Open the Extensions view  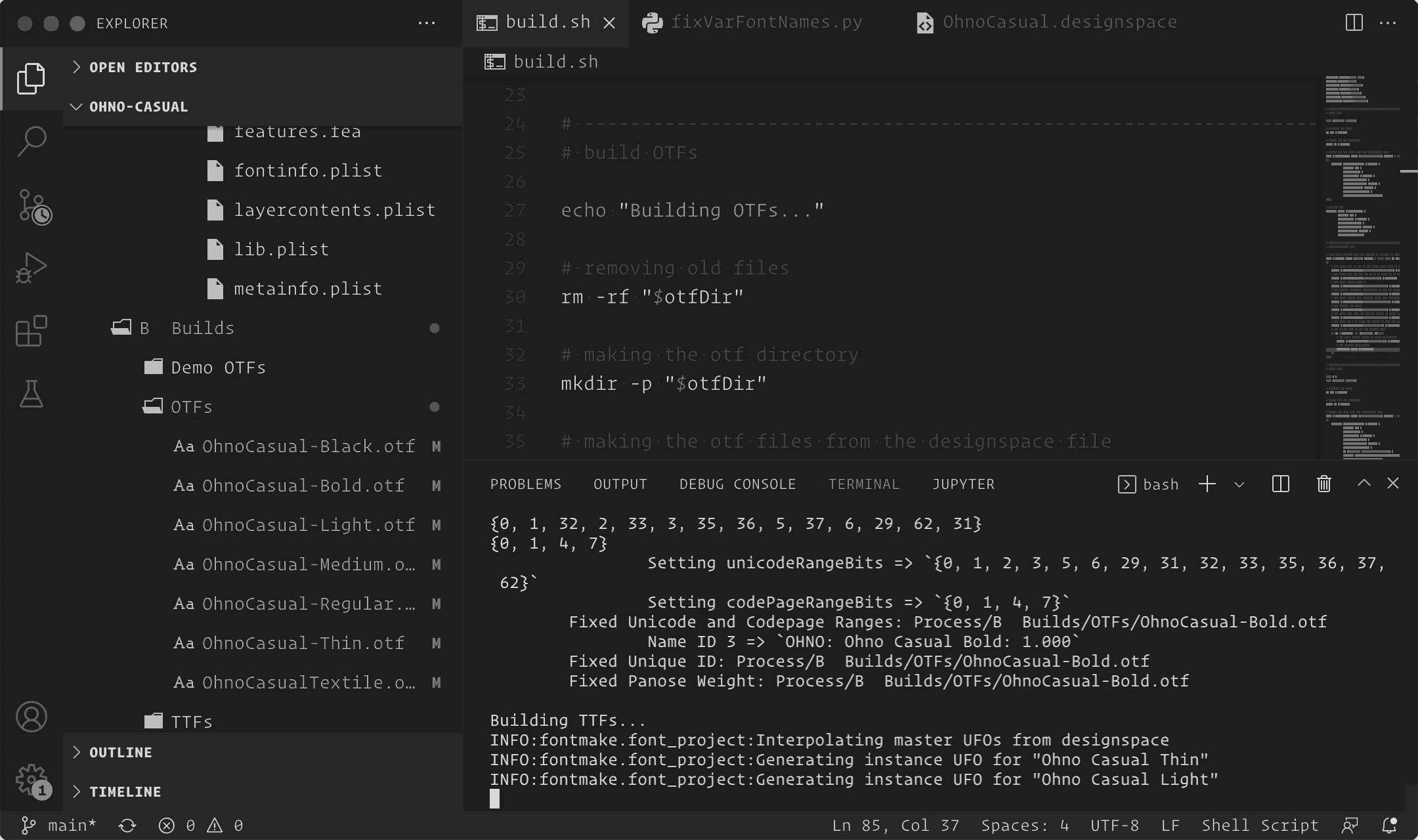pyautogui.click(x=30, y=331)
